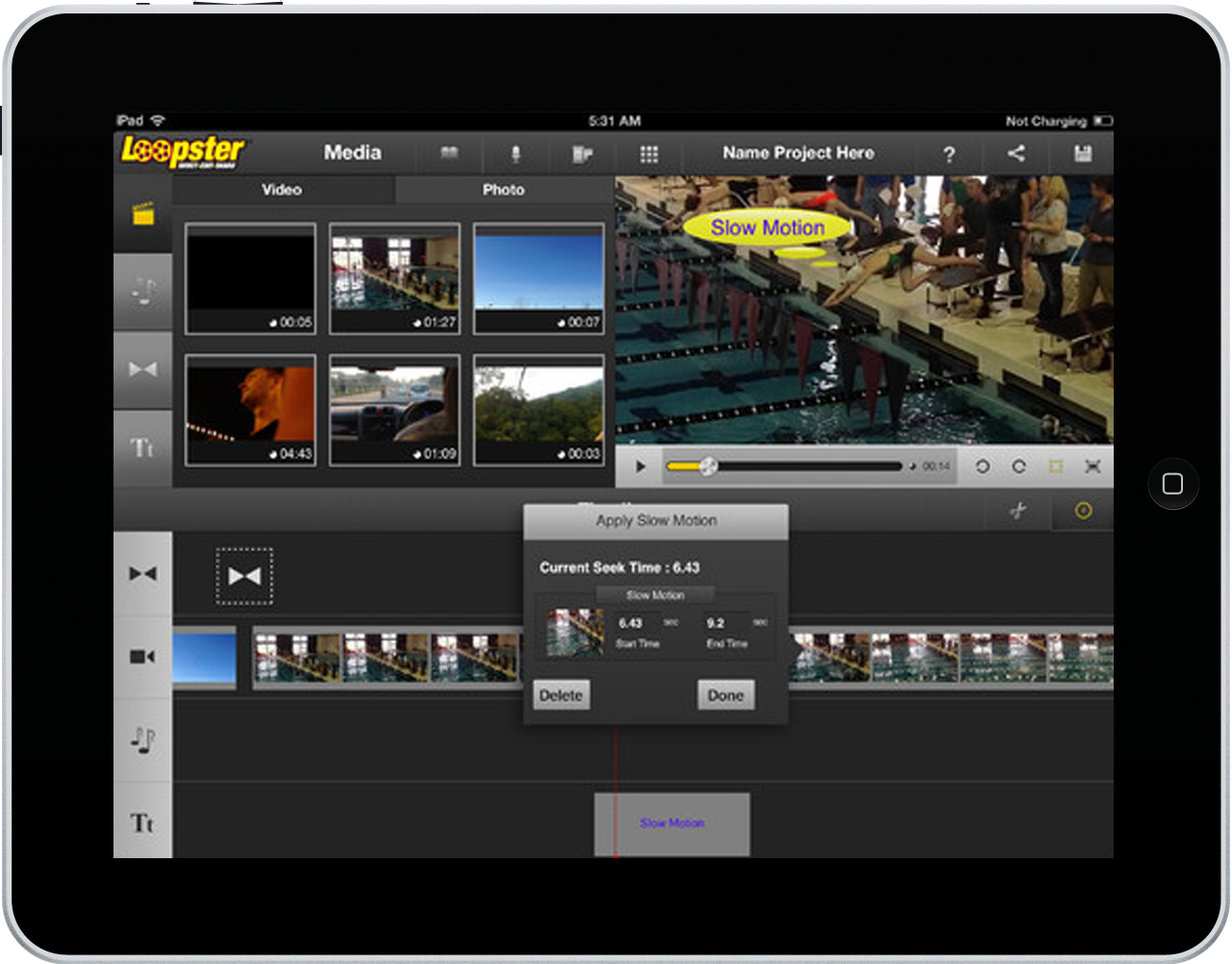Select the 01:27 swimming pool video thumbnail
The width and height of the screenshot is (1232, 964).
coord(394,278)
